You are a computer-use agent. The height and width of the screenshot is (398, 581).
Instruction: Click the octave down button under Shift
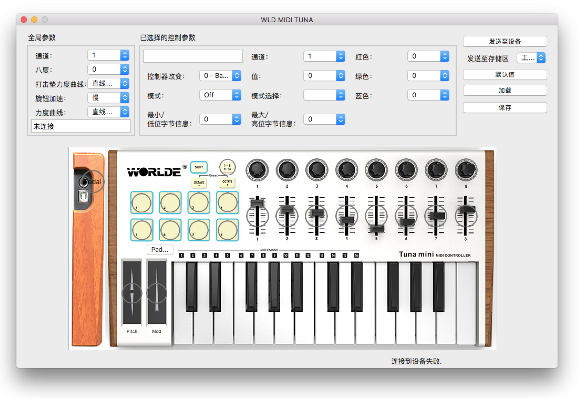coord(199,183)
